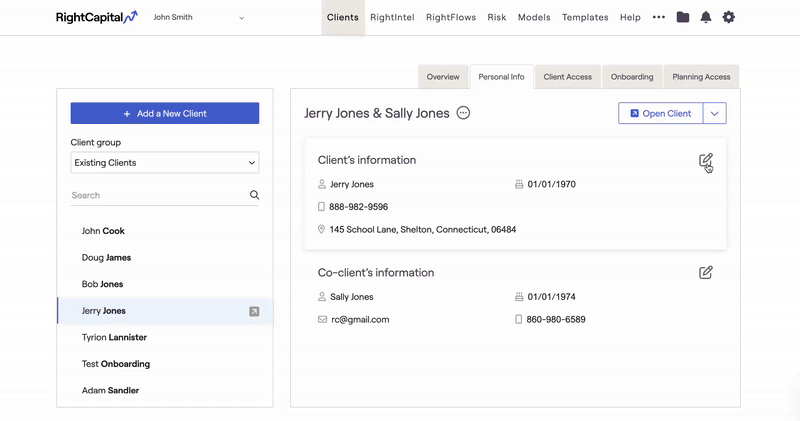Switch to the Overview tab
Image resolution: width=800 pixels, height=421 pixels.
443,77
